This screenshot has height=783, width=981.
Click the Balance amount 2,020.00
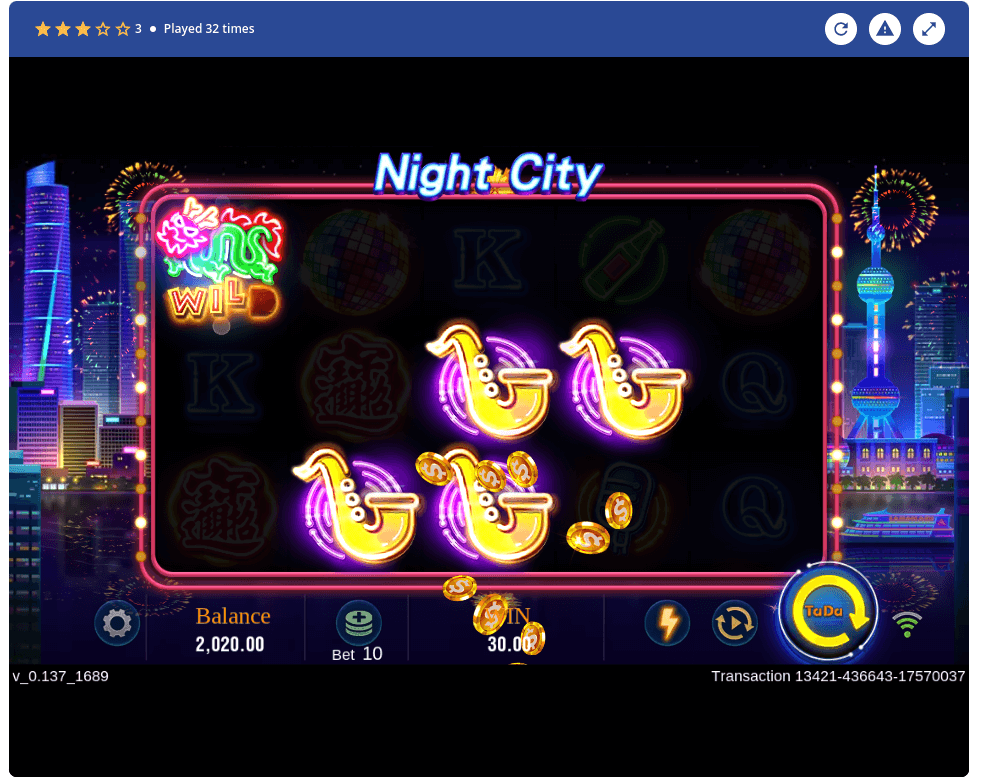pyautogui.click(x=230, y=644)
